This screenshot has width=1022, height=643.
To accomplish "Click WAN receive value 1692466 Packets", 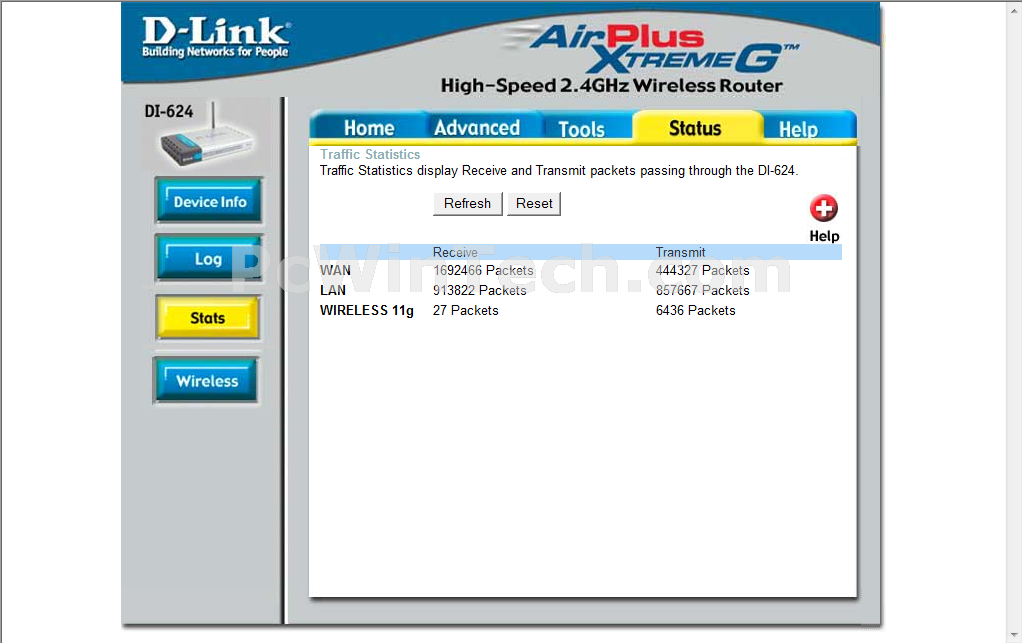I will [x=483, y=270].
